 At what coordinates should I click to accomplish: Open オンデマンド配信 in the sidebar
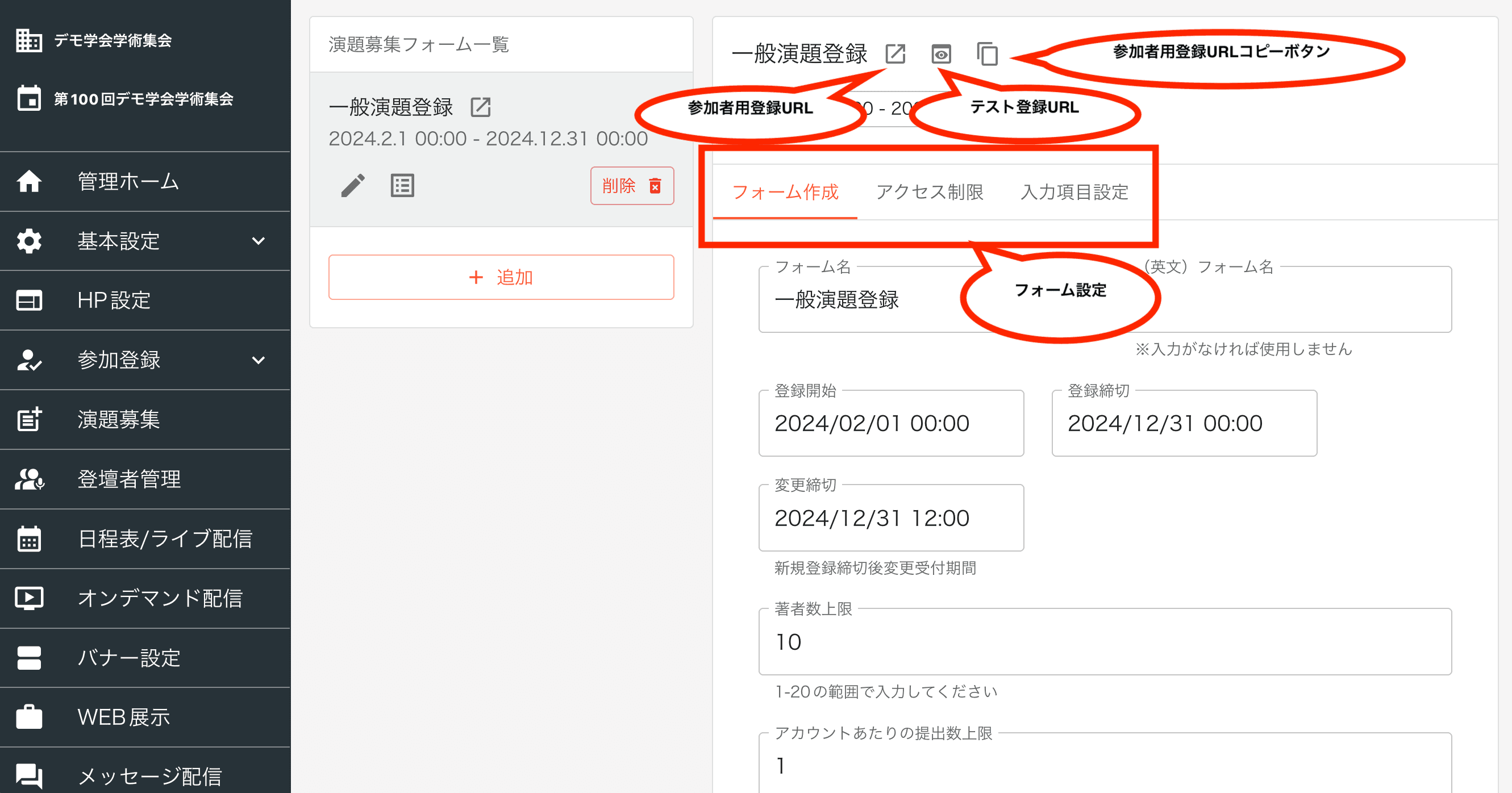tap(145, 598)
